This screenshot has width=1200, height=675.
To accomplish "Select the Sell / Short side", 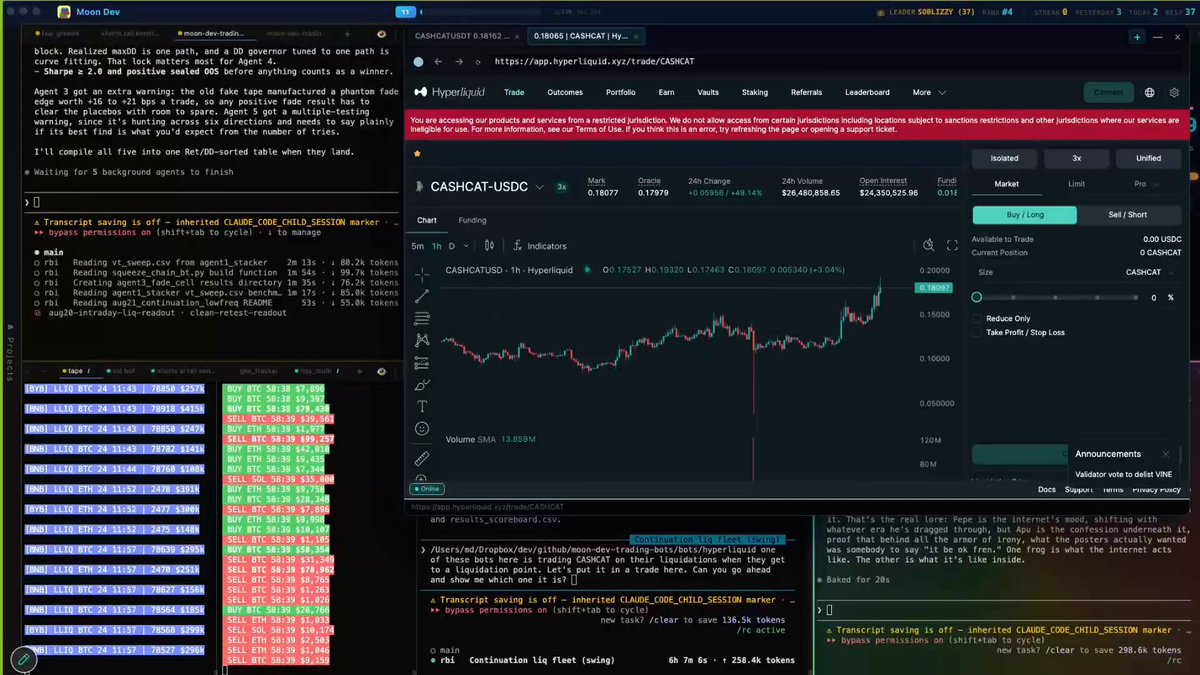I will click(1128, 214).
